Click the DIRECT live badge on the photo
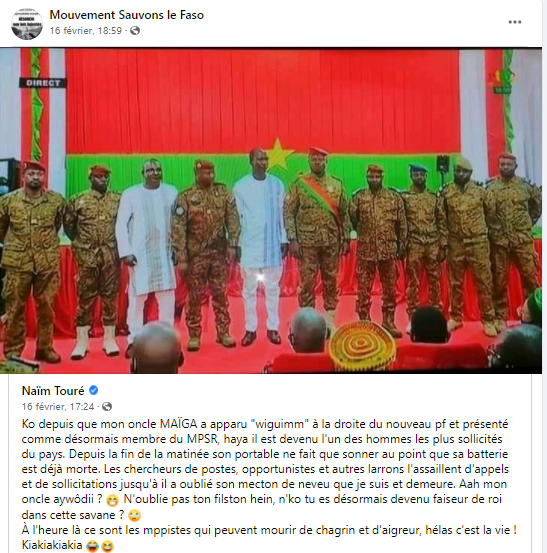Screen dimensions: 547x553 pos(43,83)
